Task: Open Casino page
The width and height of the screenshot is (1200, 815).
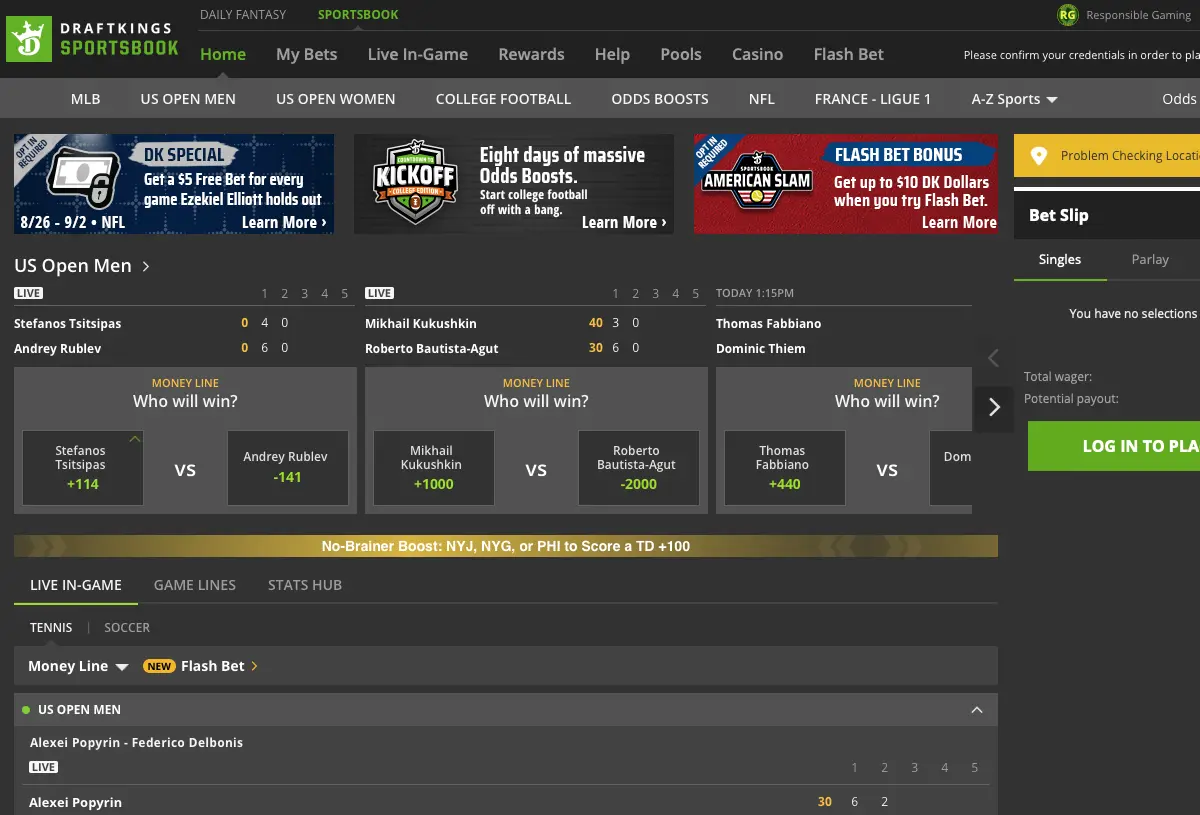Action: click(757, 54)
